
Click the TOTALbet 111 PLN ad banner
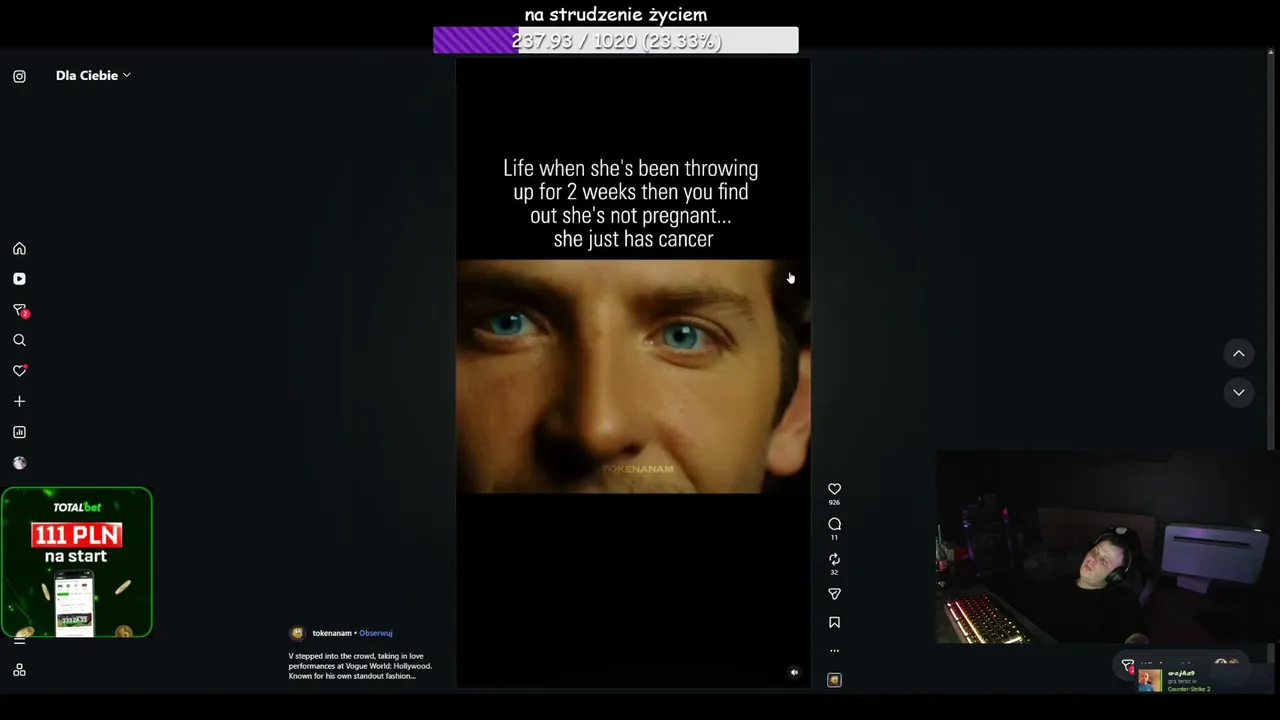point(77,562)
